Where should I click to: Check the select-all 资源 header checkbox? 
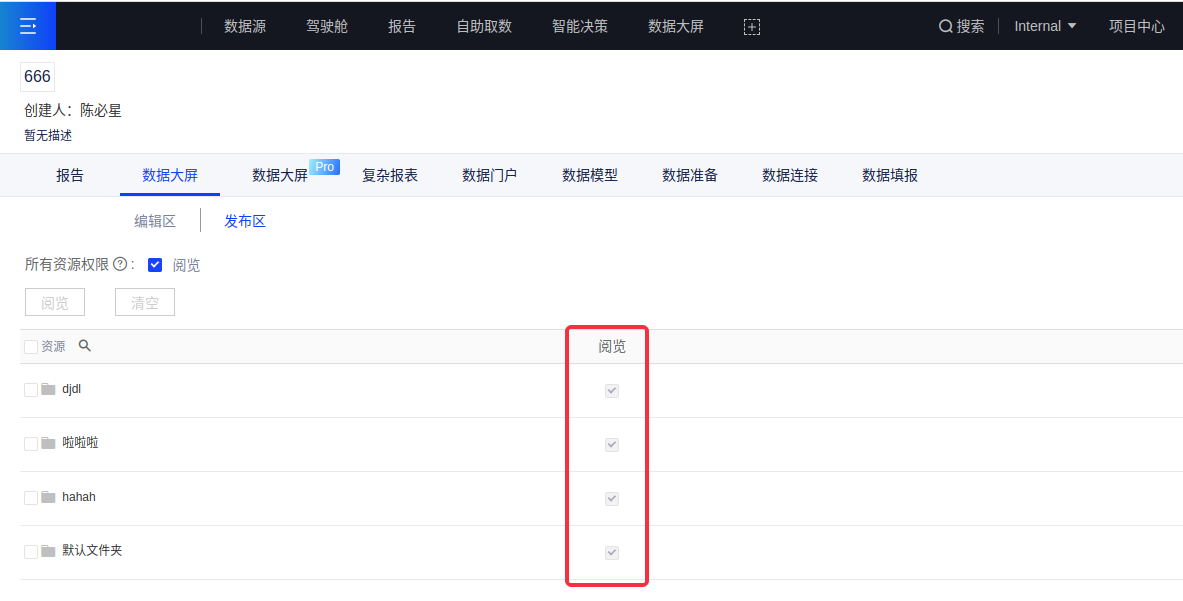(31, 347)
